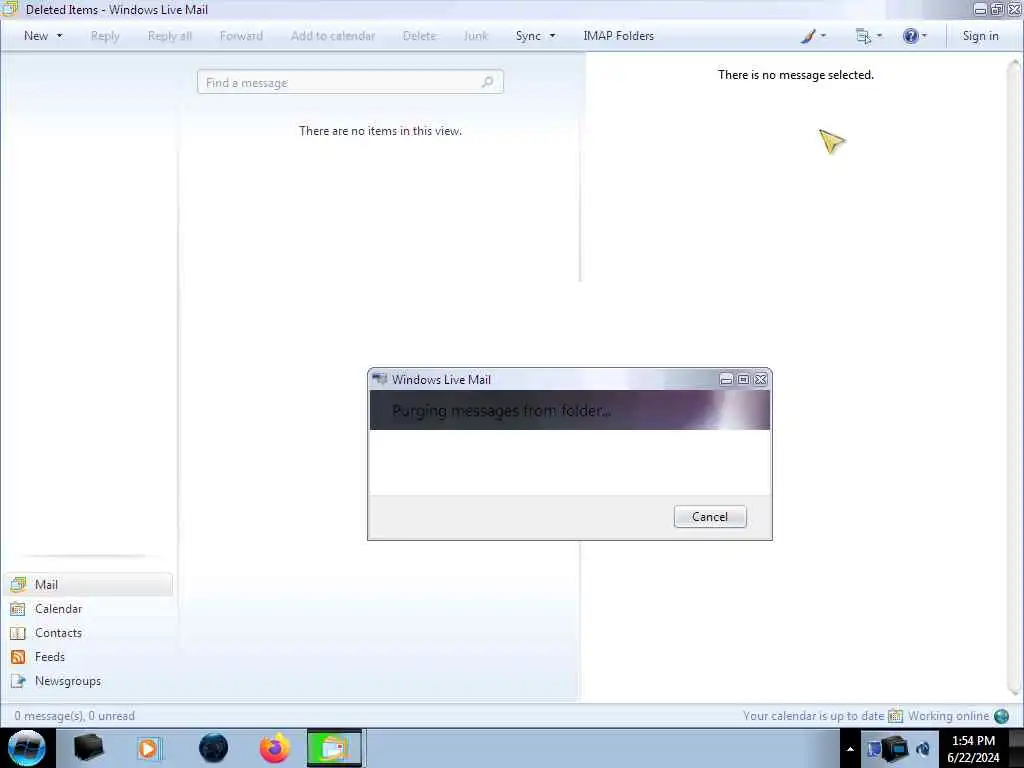Click the Windows Live Mail taskbar button
Viewport: 1024px width, 768px height.
click(x=334, y=748)
